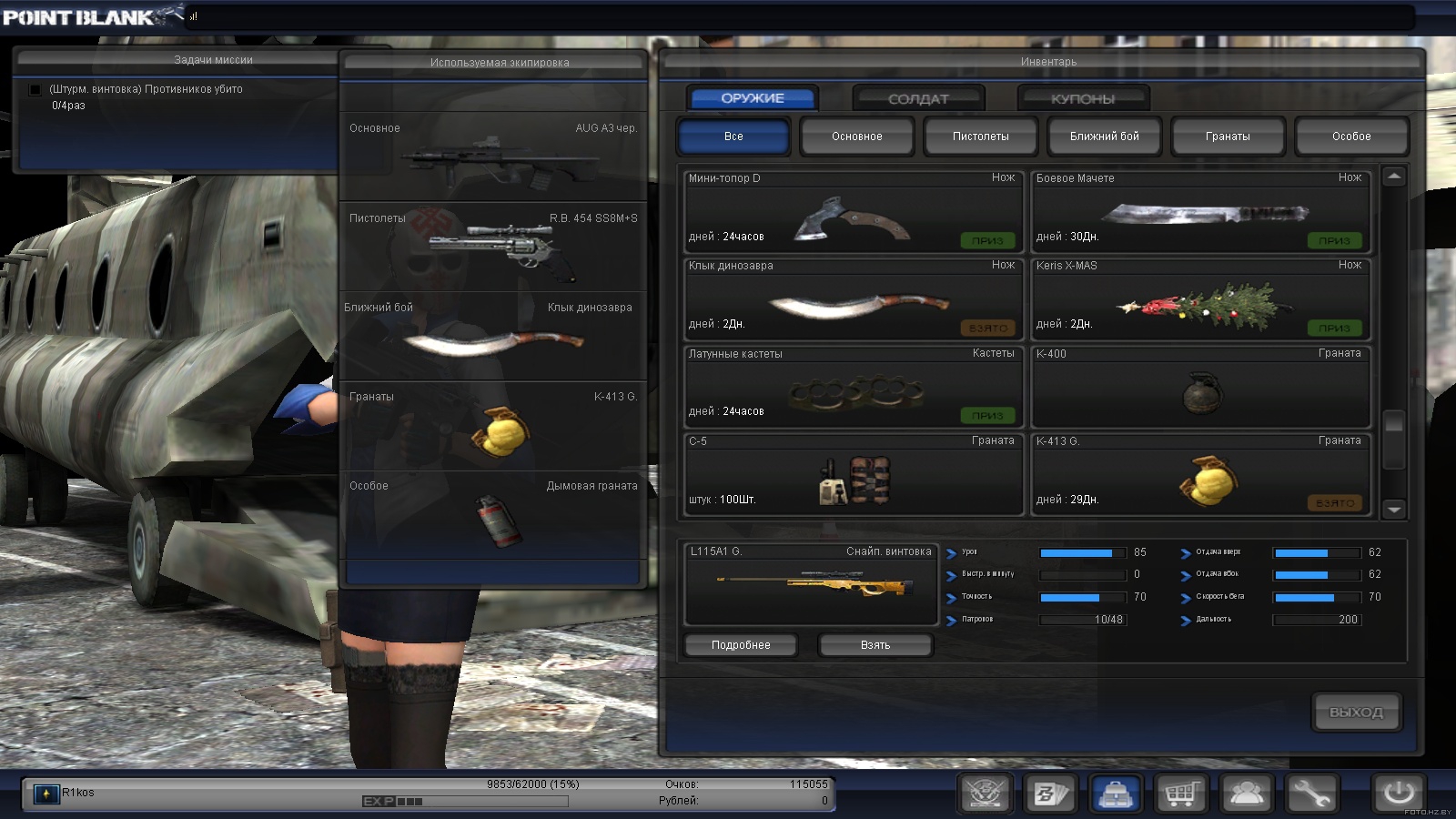1456x819 pixels.
Task: Click the ПРИЗ badge on Мини-топор D
Action: click(x=987, y=240)
